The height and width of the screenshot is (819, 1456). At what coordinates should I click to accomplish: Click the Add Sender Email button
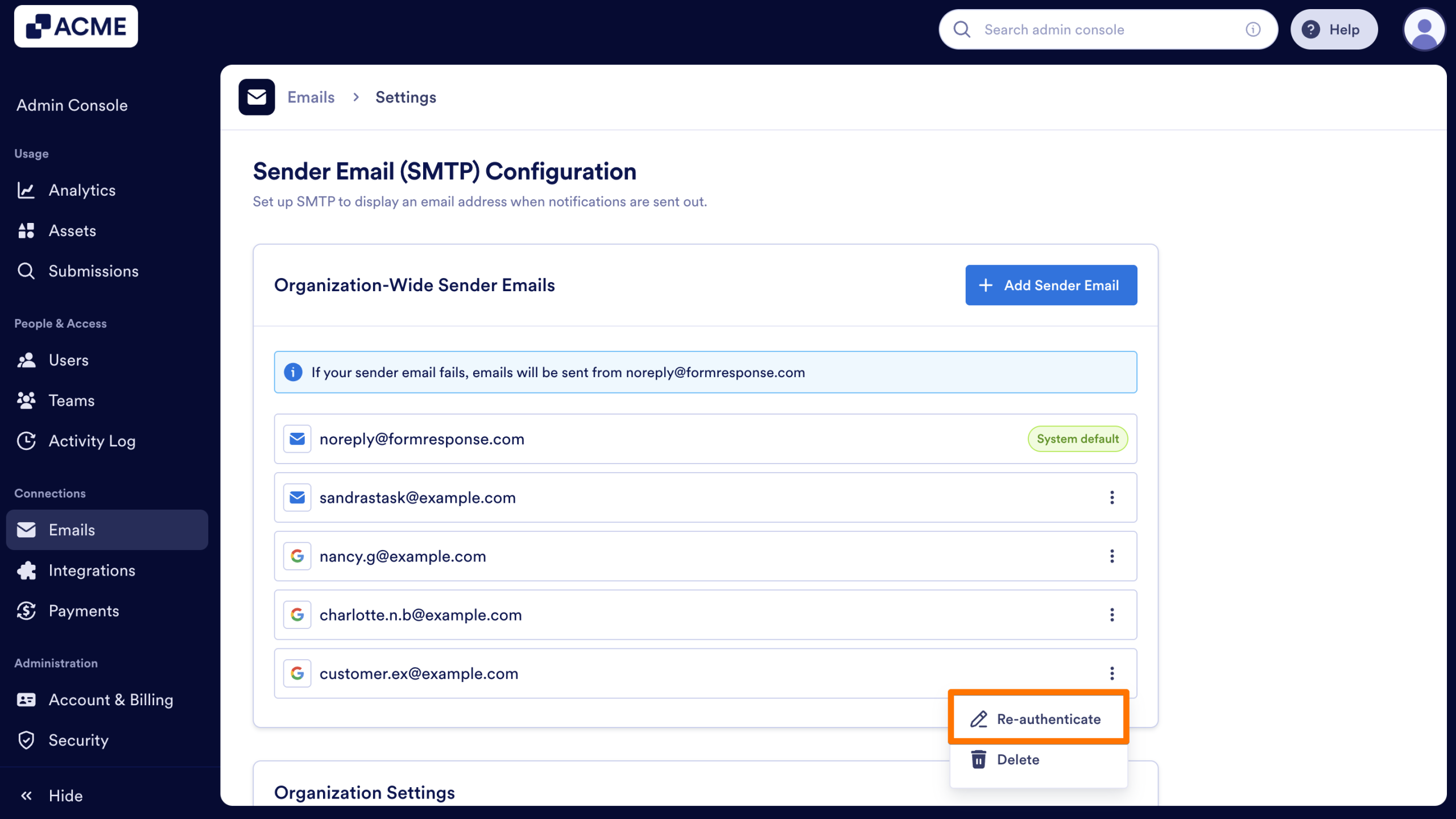coord(1050,285)
